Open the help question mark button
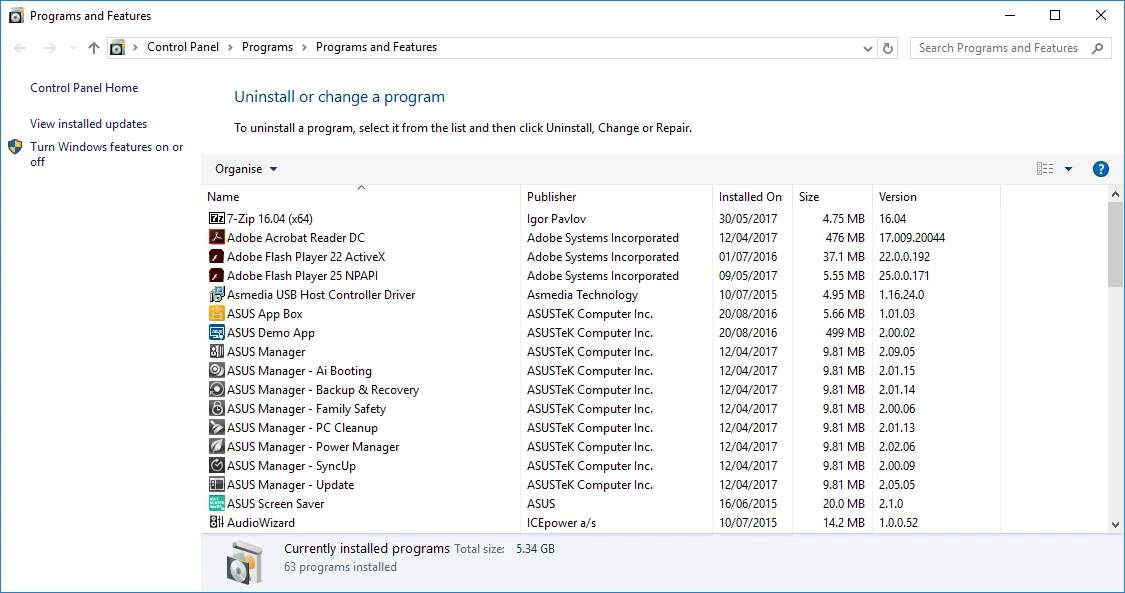Image resolution: width=1125 pixels, height=593 pixels. (x=1100, y=169)
